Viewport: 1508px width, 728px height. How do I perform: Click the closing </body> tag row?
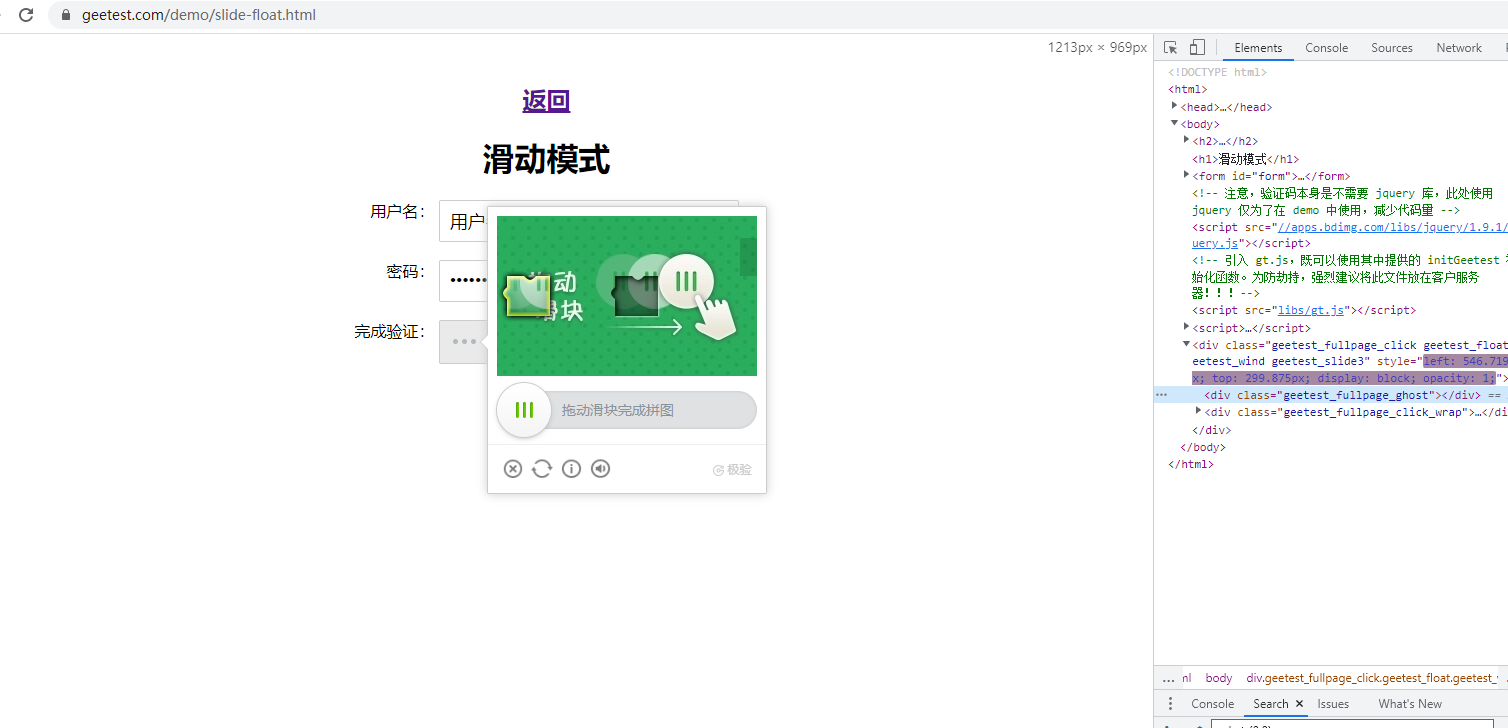(x=1202, y=447)
